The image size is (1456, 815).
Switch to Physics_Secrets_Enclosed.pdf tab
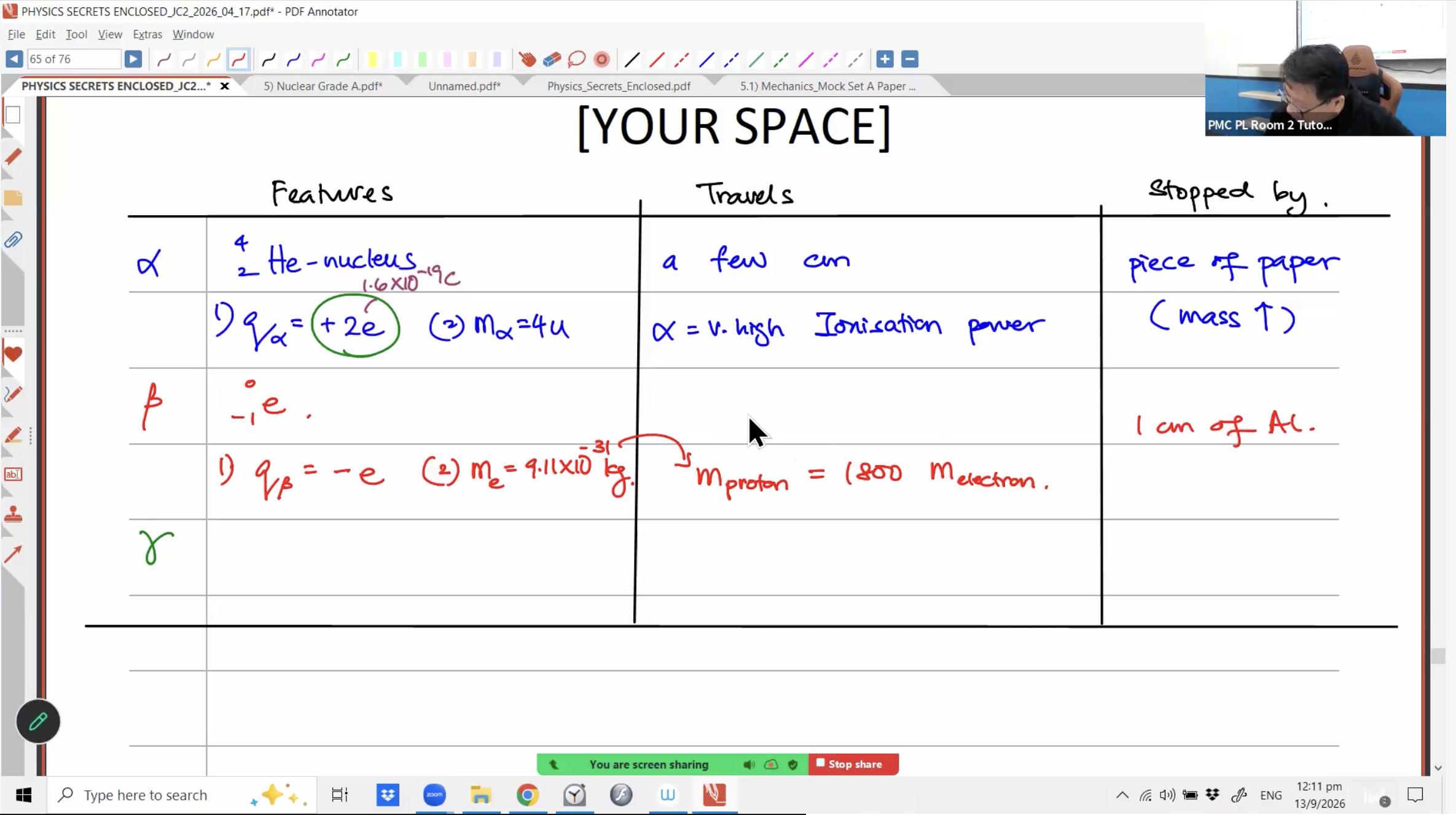point(619,86)
